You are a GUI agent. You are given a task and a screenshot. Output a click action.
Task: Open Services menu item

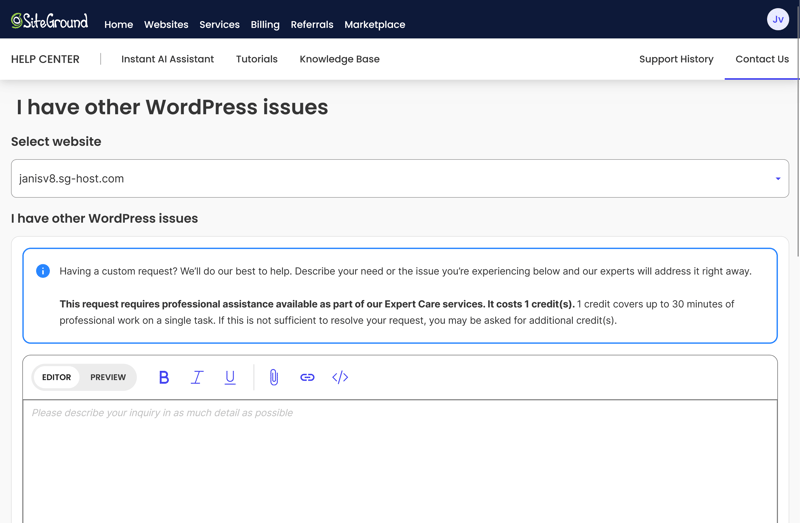pyautogui.click(x=219, y=24)
